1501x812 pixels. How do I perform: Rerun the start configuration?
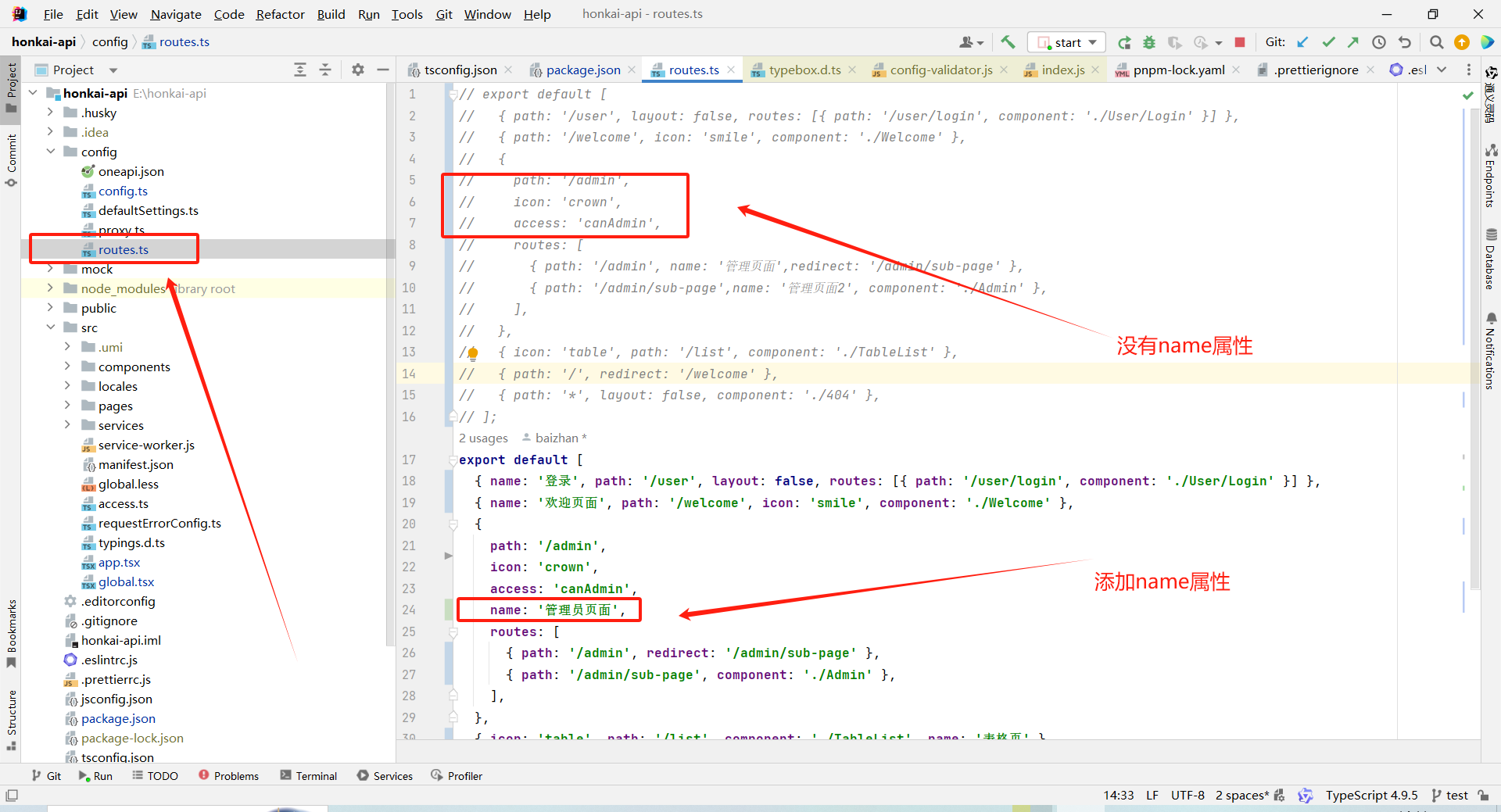1124,42
